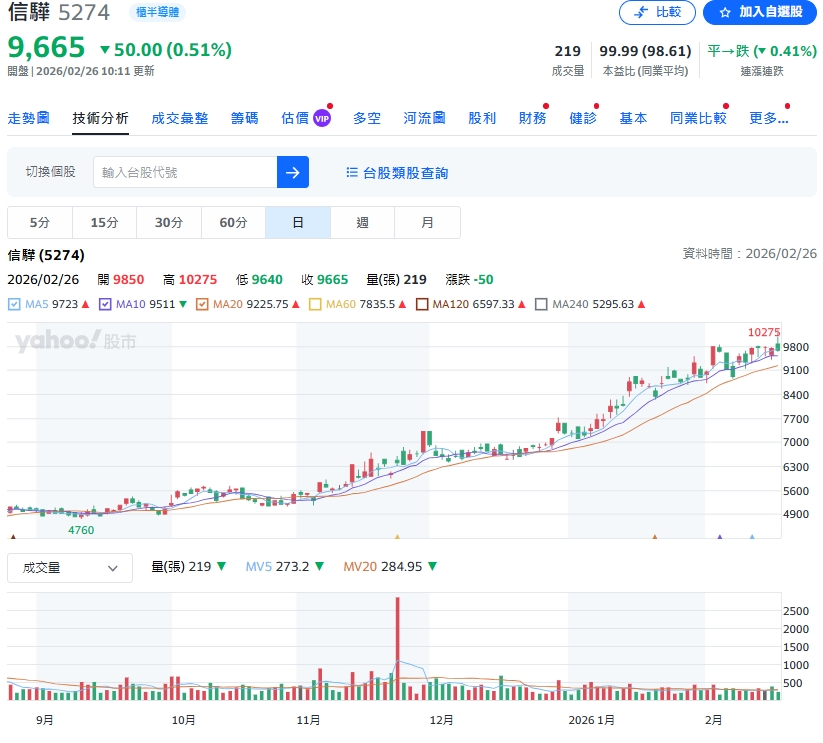Switch to the 籌碼 tab
Viewport: 823px width, 743px height.
coord(244,118)
